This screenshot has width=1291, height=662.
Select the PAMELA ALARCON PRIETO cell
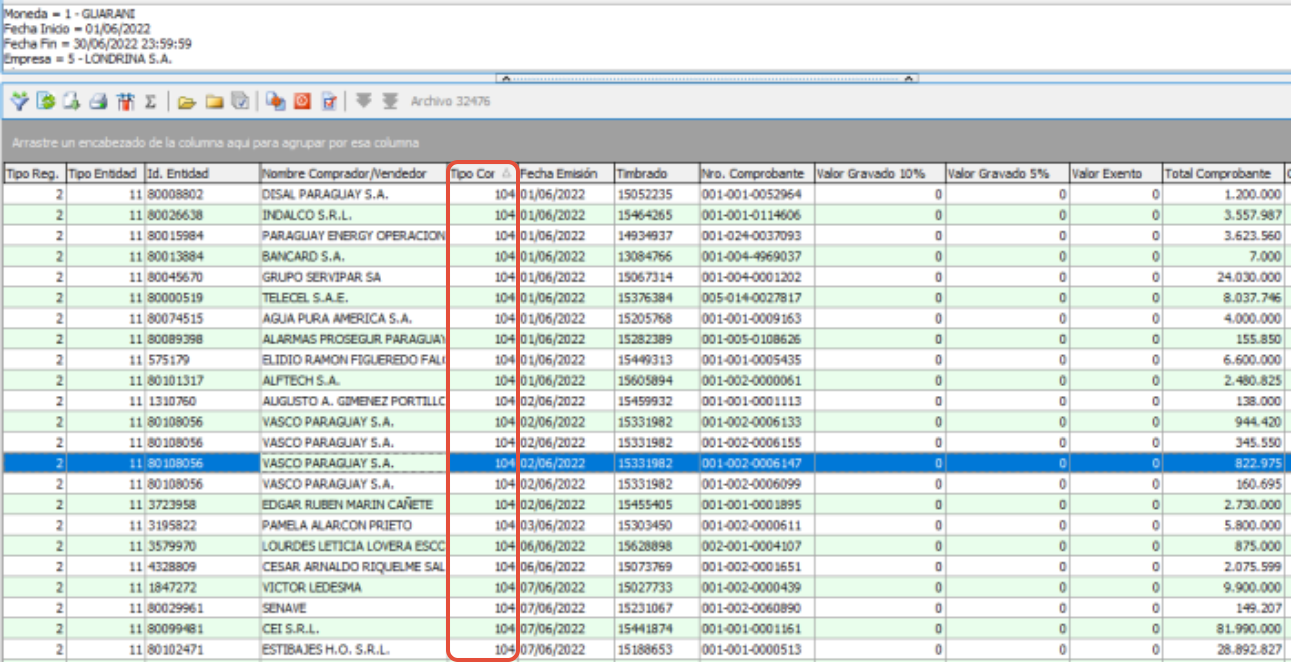tap(353, 525)
